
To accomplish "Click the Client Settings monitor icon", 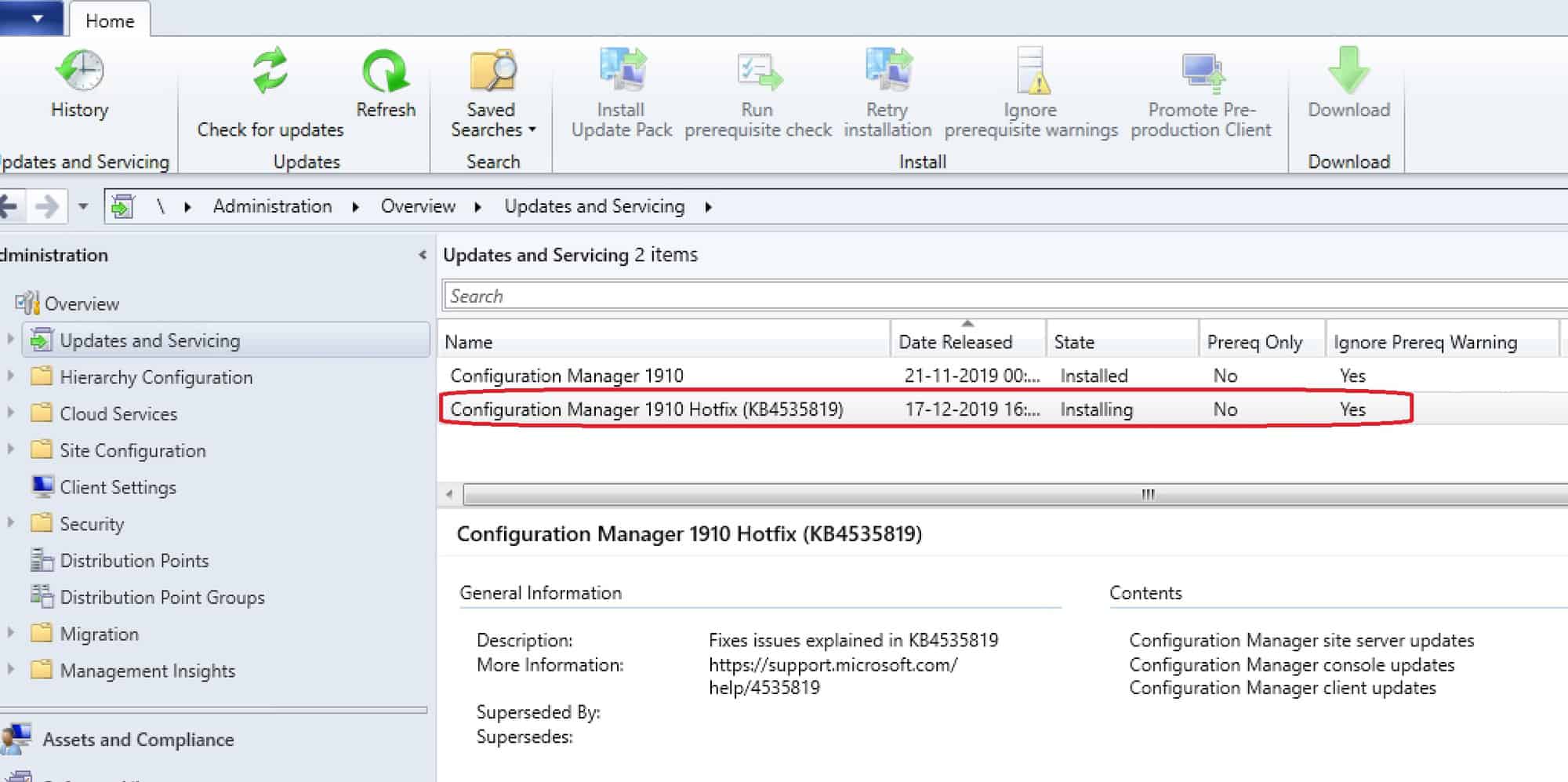I will 42,486.
